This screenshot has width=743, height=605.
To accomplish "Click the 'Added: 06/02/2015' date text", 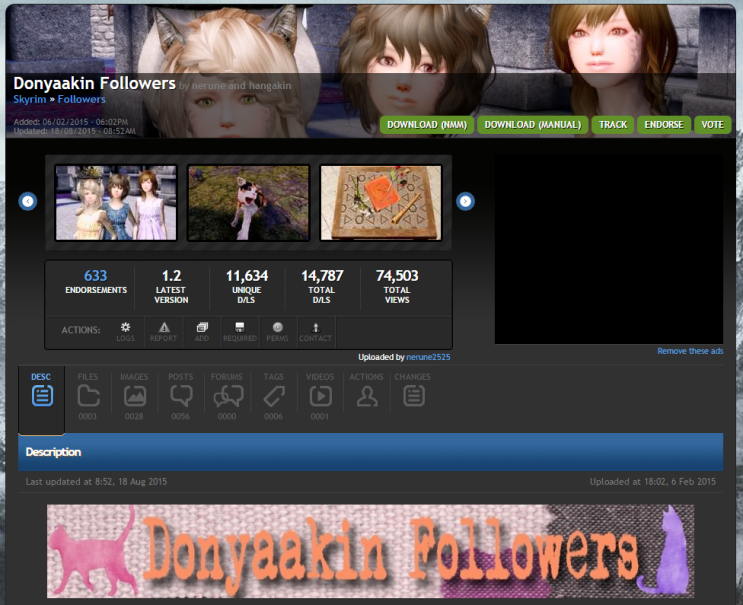I will 71,122.
